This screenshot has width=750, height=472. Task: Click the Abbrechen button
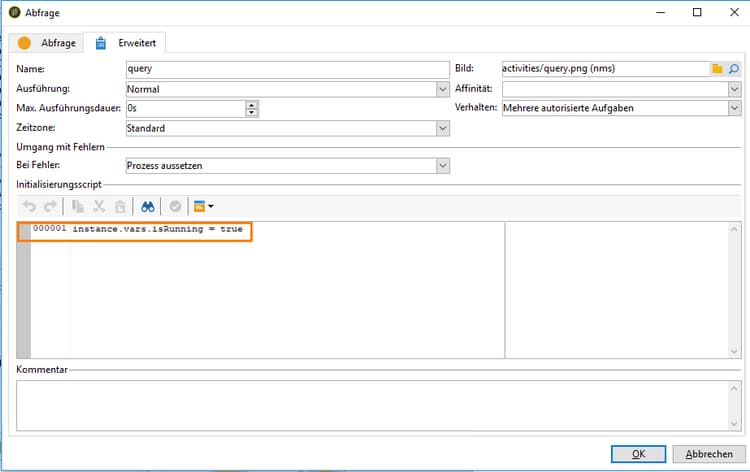point(709,454)
